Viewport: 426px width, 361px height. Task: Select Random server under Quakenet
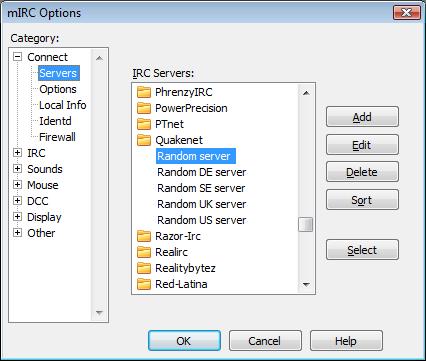click(196, 156)
